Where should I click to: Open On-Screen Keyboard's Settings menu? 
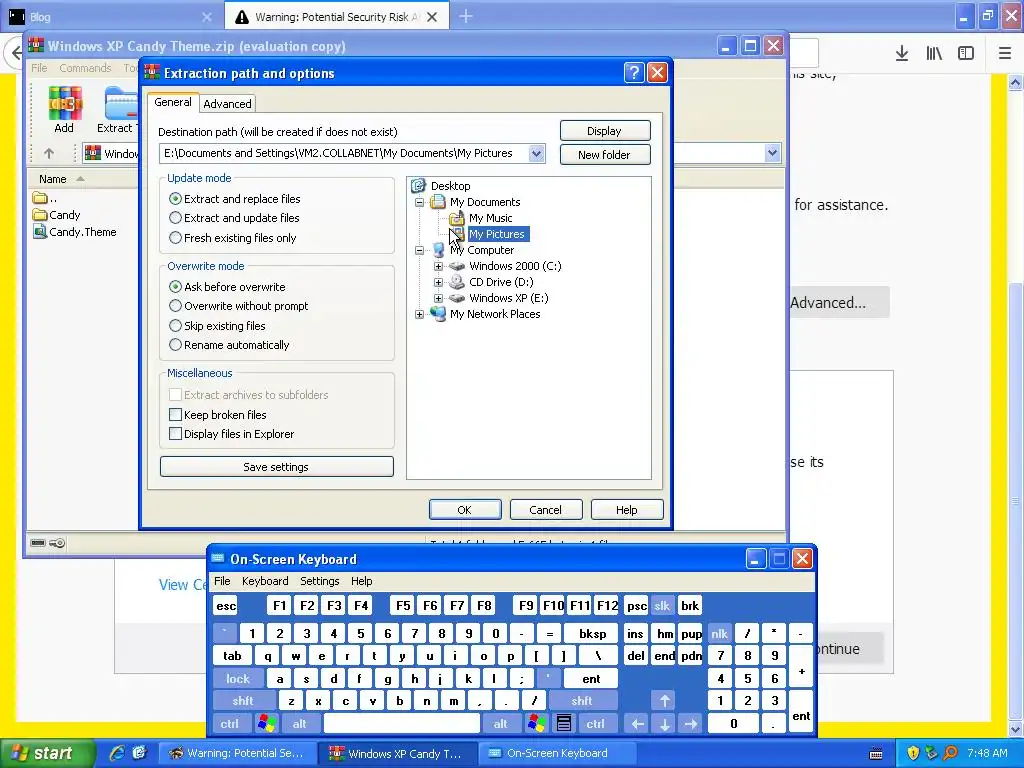pyautogui.click(x=319, y=581)
